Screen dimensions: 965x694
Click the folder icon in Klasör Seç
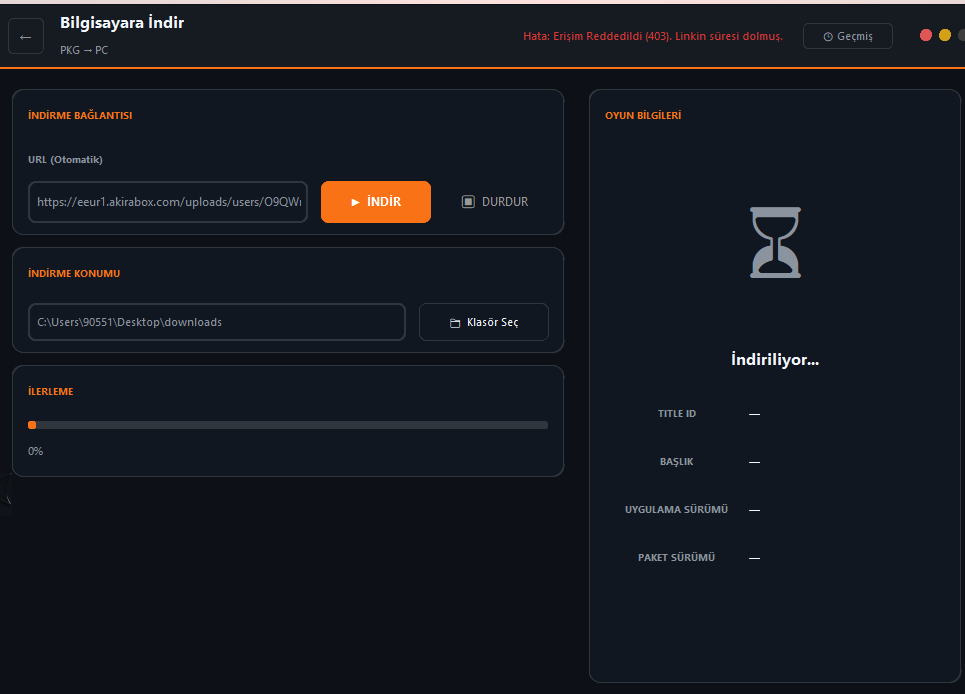pos(455,323)
